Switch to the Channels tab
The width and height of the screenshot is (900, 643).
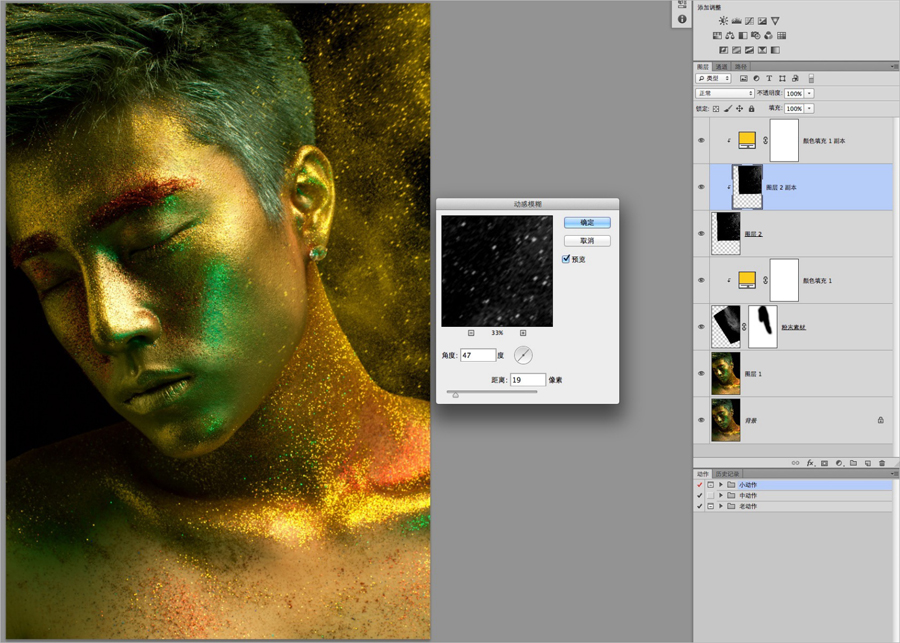click(x=722, y=67)
